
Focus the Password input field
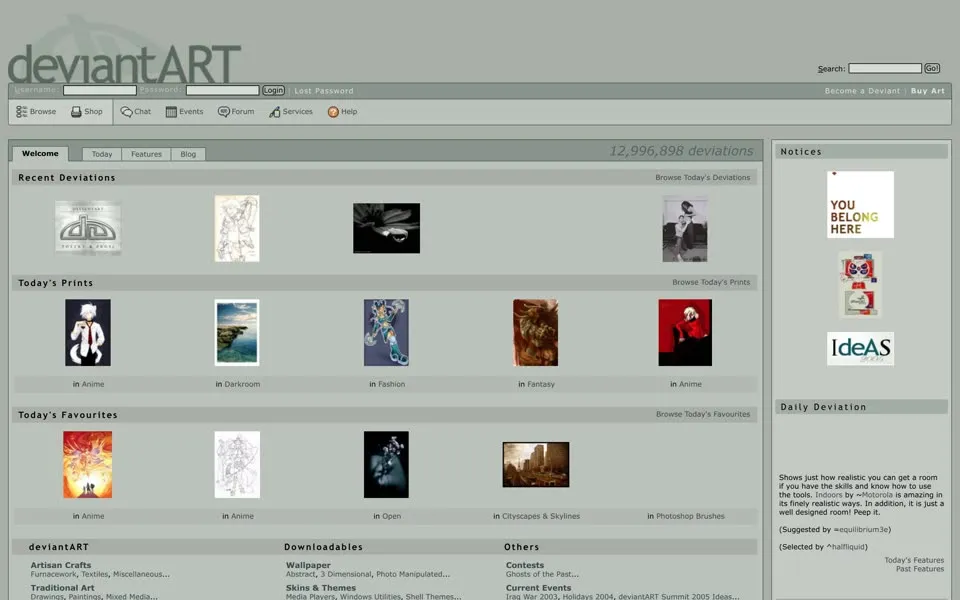[x=223, y=90]
